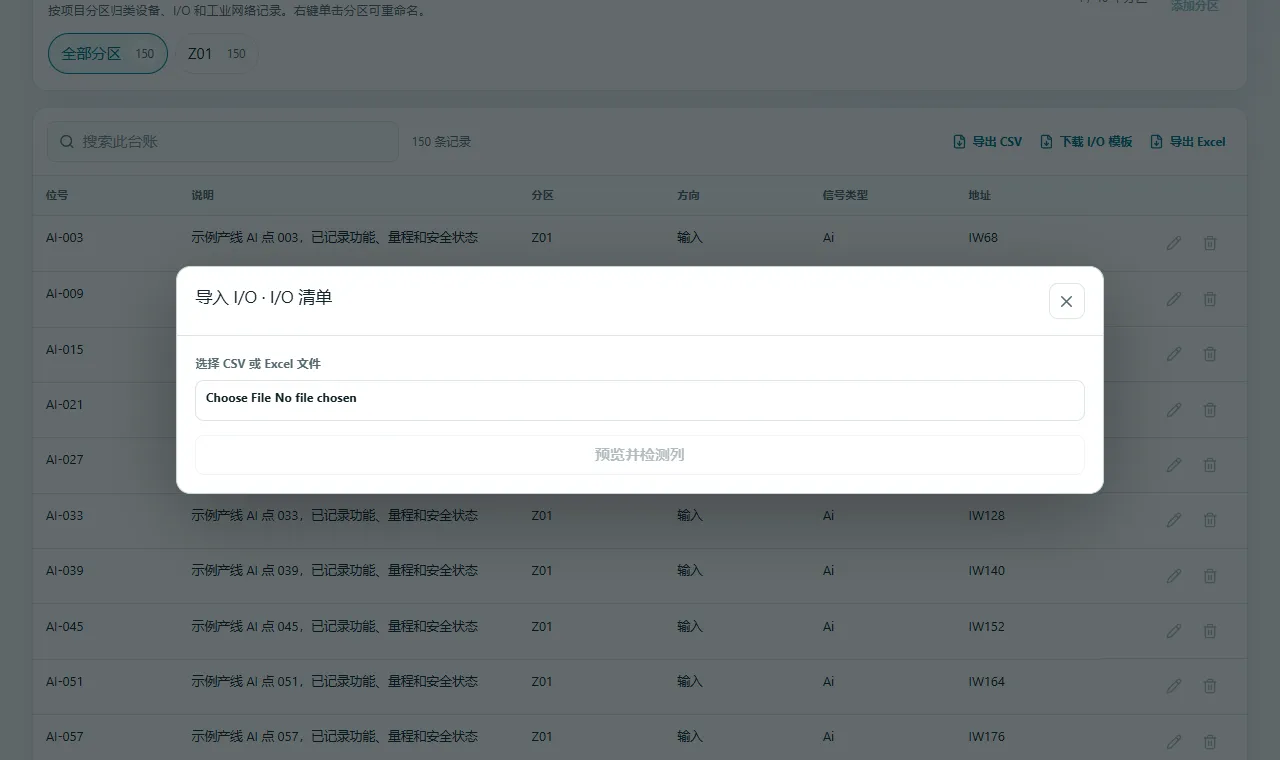Delete row AI-045 with trash icon

point(1210,631)
